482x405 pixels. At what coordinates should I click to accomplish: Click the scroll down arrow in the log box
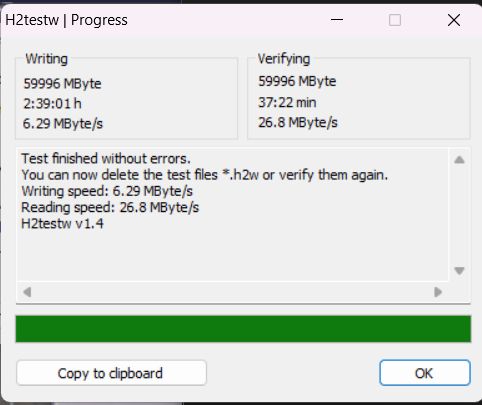pos(459,270)
